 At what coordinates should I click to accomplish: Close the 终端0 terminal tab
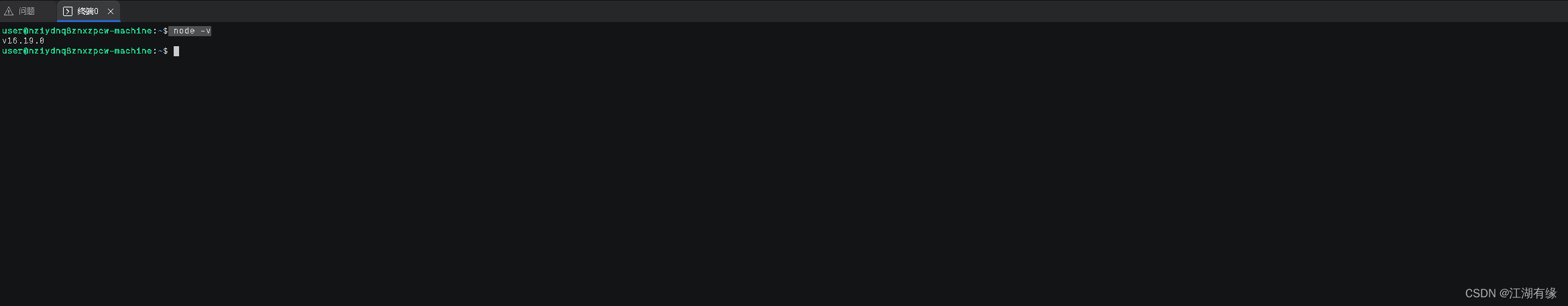coord(111,11)
